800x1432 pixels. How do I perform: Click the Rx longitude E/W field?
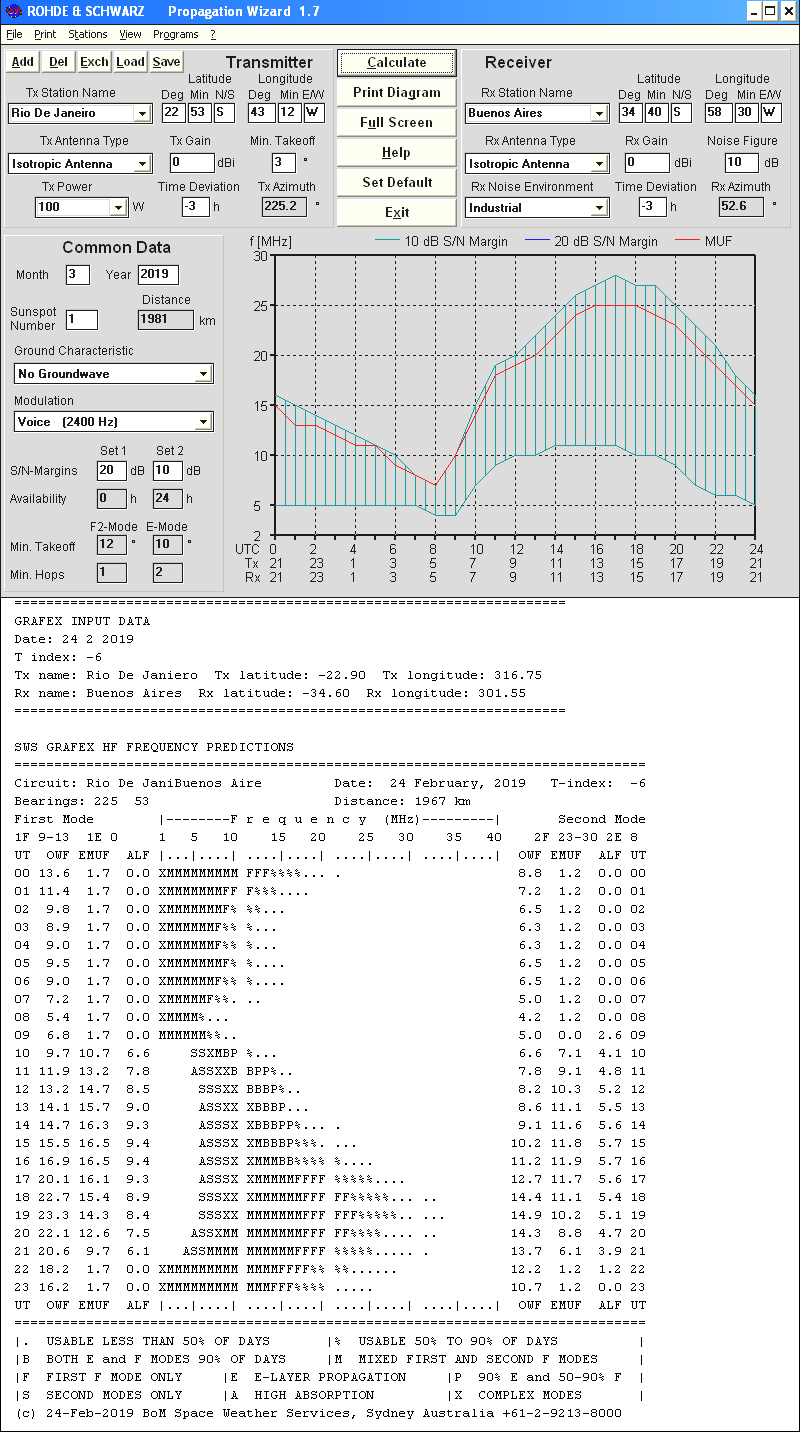(x=772, y=112)
